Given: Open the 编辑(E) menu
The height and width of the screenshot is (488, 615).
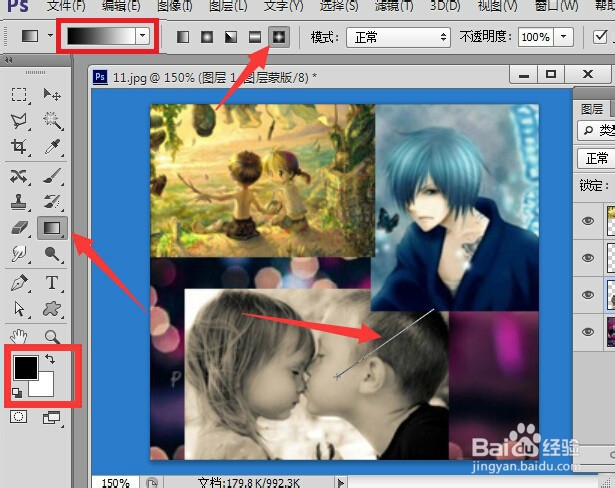Looking at the screenshot, I should (x=121, y=5).
